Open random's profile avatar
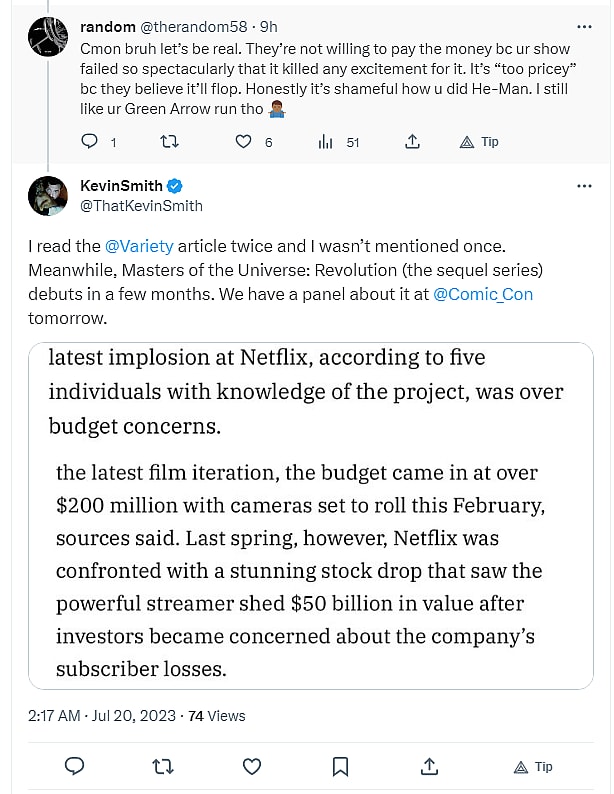Viewport: 614px width, 794px height. [x=46, y=37]
